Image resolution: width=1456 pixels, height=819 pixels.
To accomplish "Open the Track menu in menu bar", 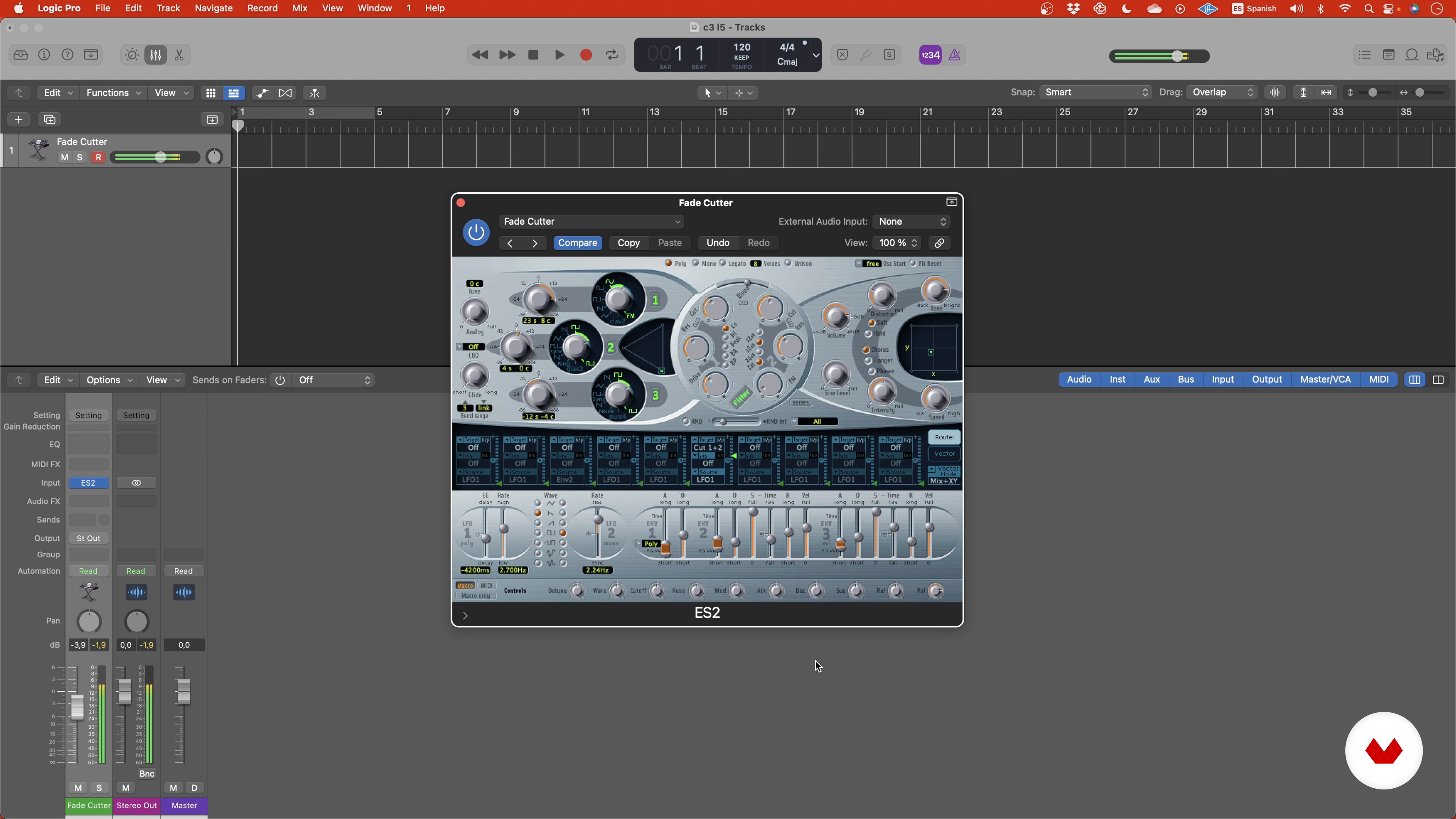I will click(168, 8).
